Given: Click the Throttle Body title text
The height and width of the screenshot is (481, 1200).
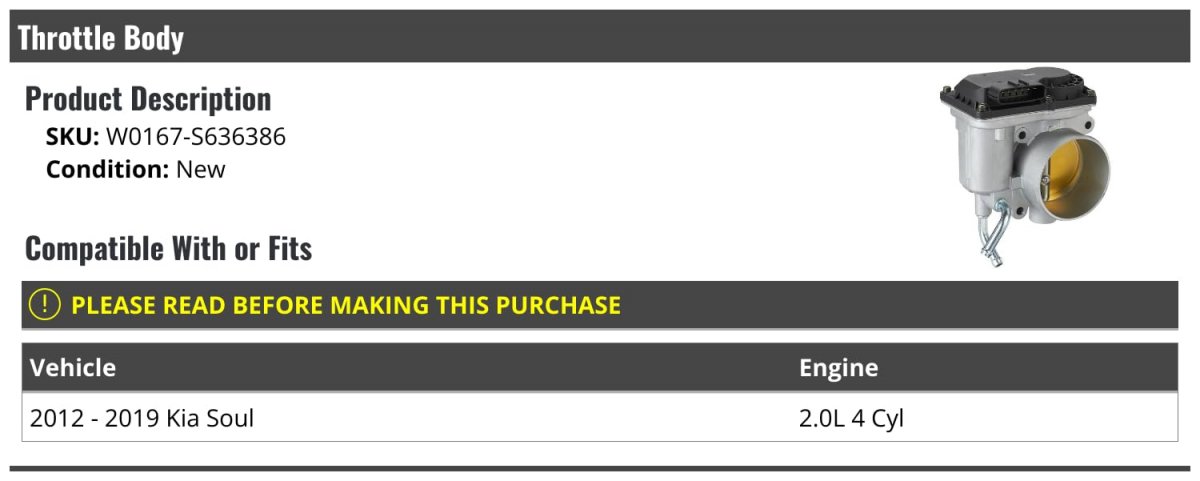Looking at the screenshot, I should coord(101,38).
